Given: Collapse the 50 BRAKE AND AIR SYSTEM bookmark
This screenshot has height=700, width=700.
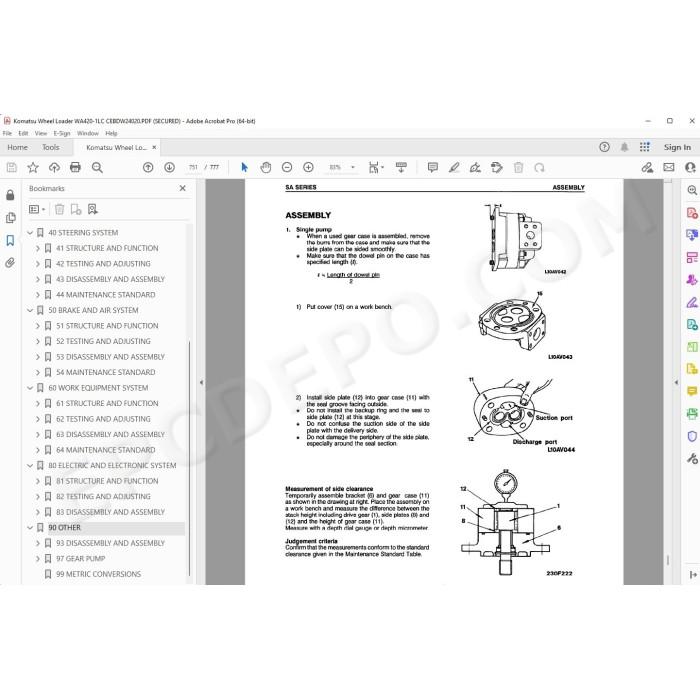Looking at the screenshot, I should tap(30, 310).
